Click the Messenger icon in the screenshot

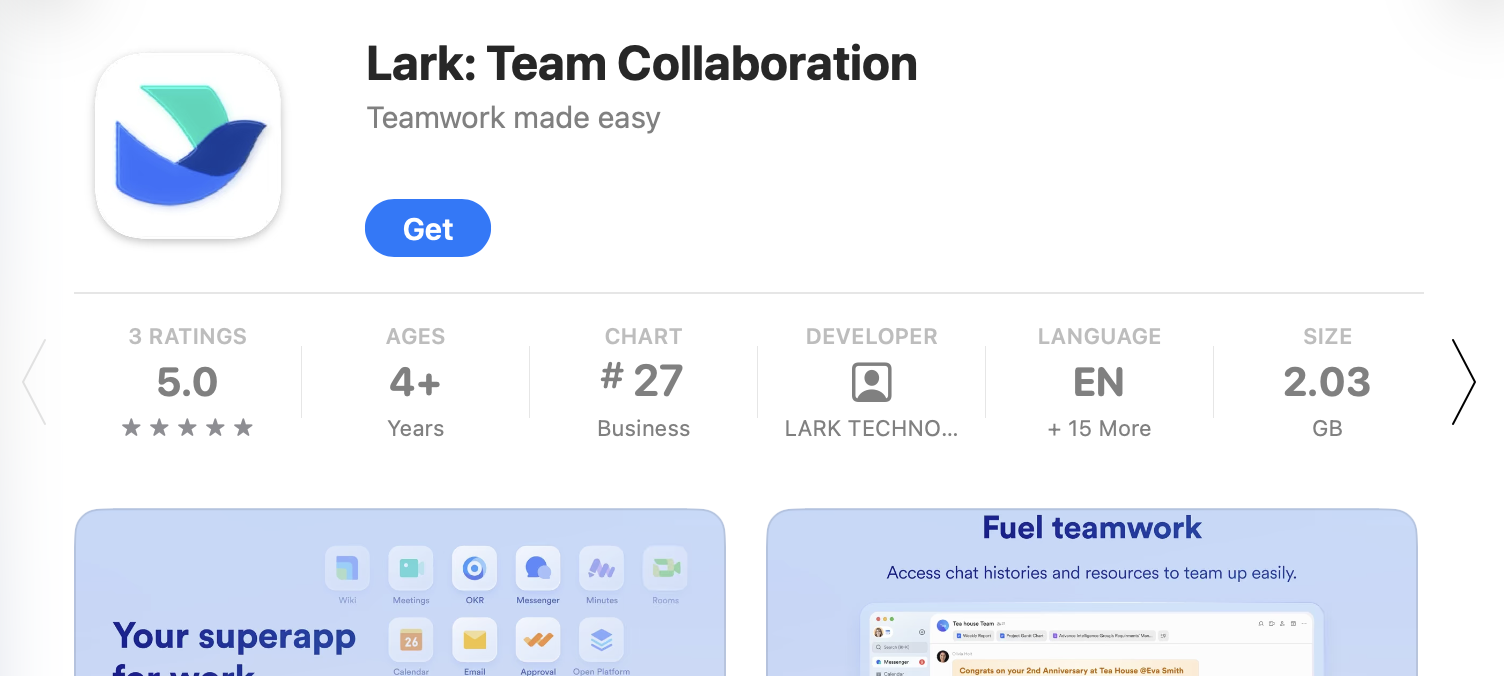click(538, 568)
